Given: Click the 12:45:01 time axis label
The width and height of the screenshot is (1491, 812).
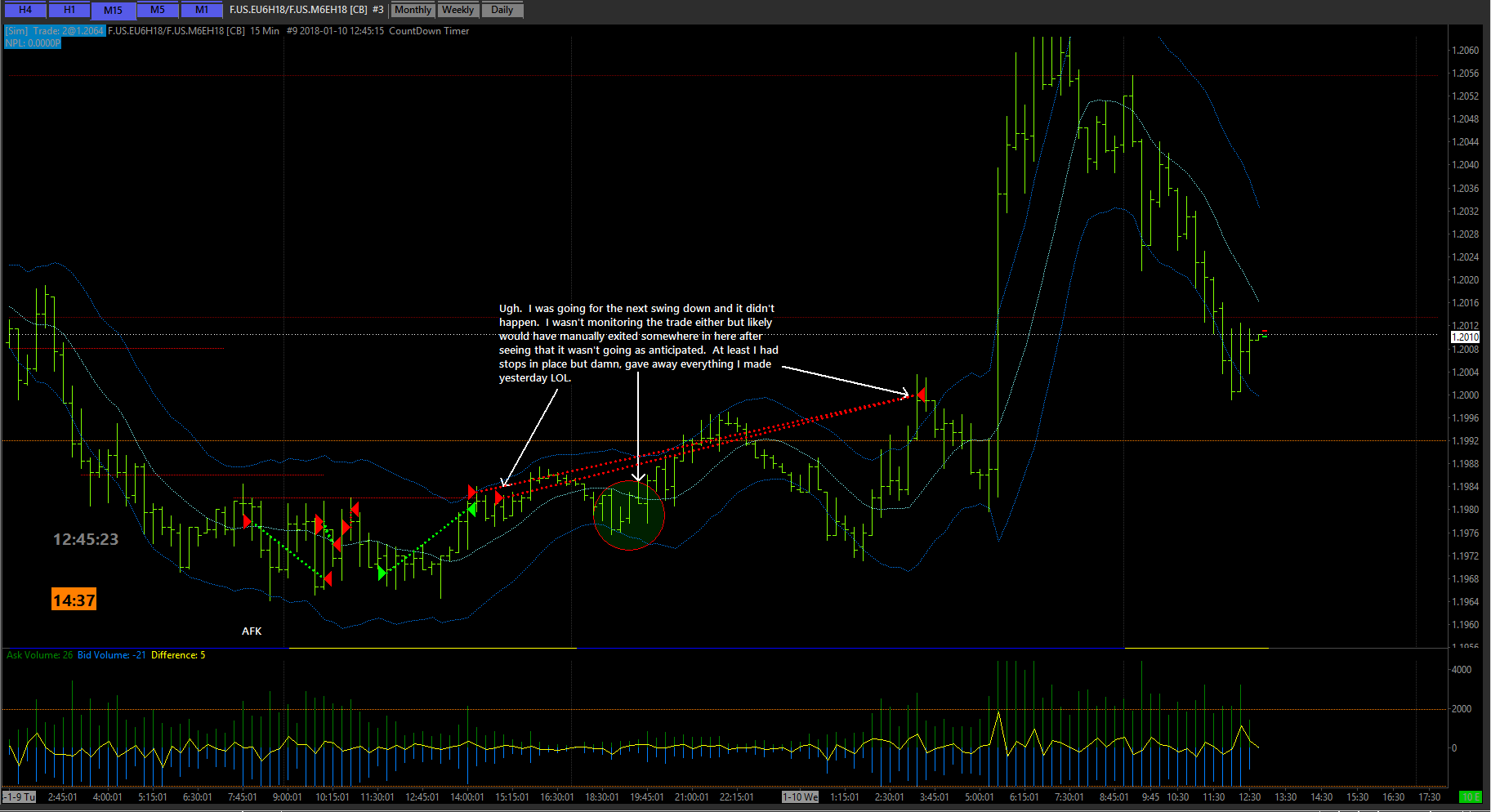Looking at the screenshot, I should click(422, 797).
